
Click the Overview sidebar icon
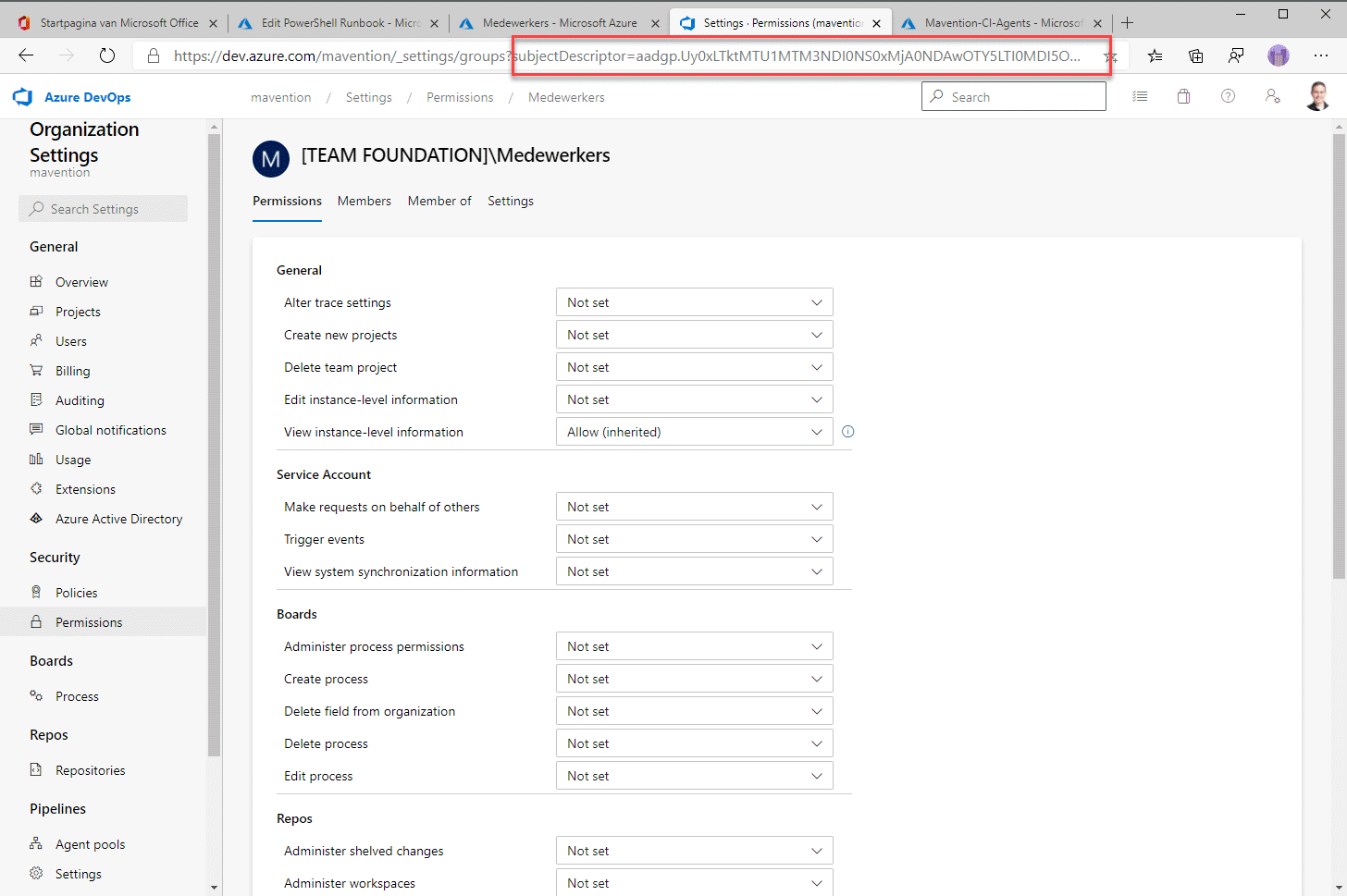pyautogui.click(x=36, y=281)
